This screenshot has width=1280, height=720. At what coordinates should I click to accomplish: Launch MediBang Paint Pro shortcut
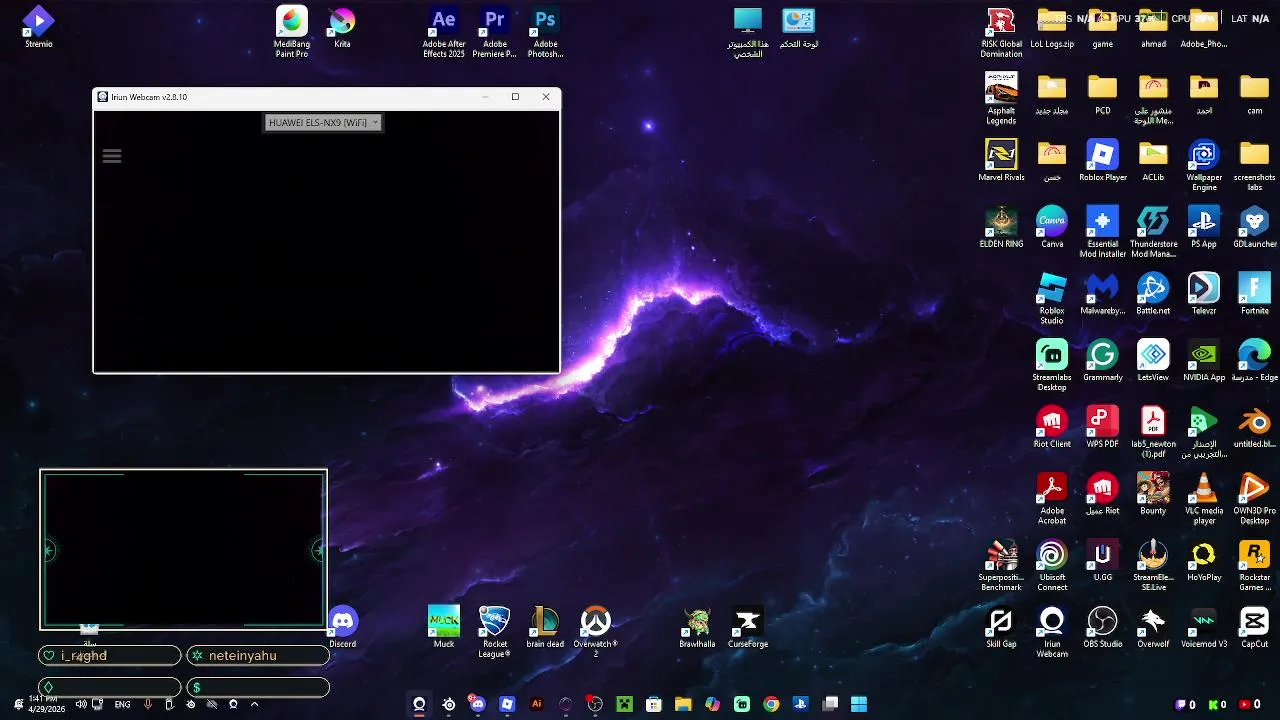tap(291, 31)
